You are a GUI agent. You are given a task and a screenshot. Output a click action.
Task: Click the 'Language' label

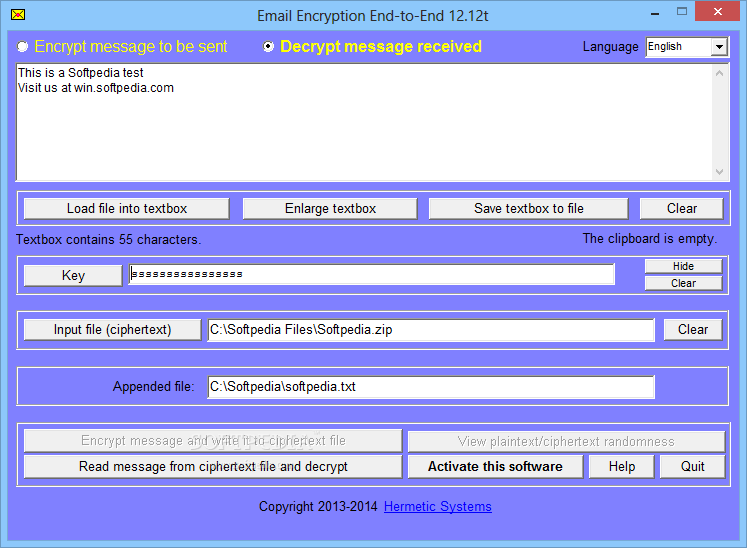tap(610, 47)
